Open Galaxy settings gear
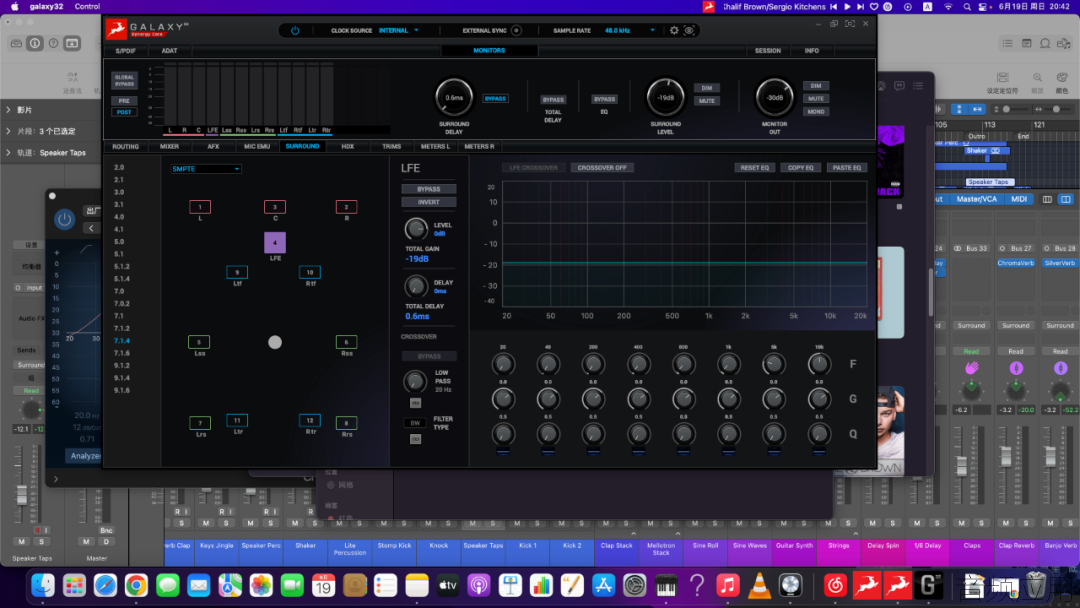The height and width of the screenshot is (608, 1080). click(674, 30)
